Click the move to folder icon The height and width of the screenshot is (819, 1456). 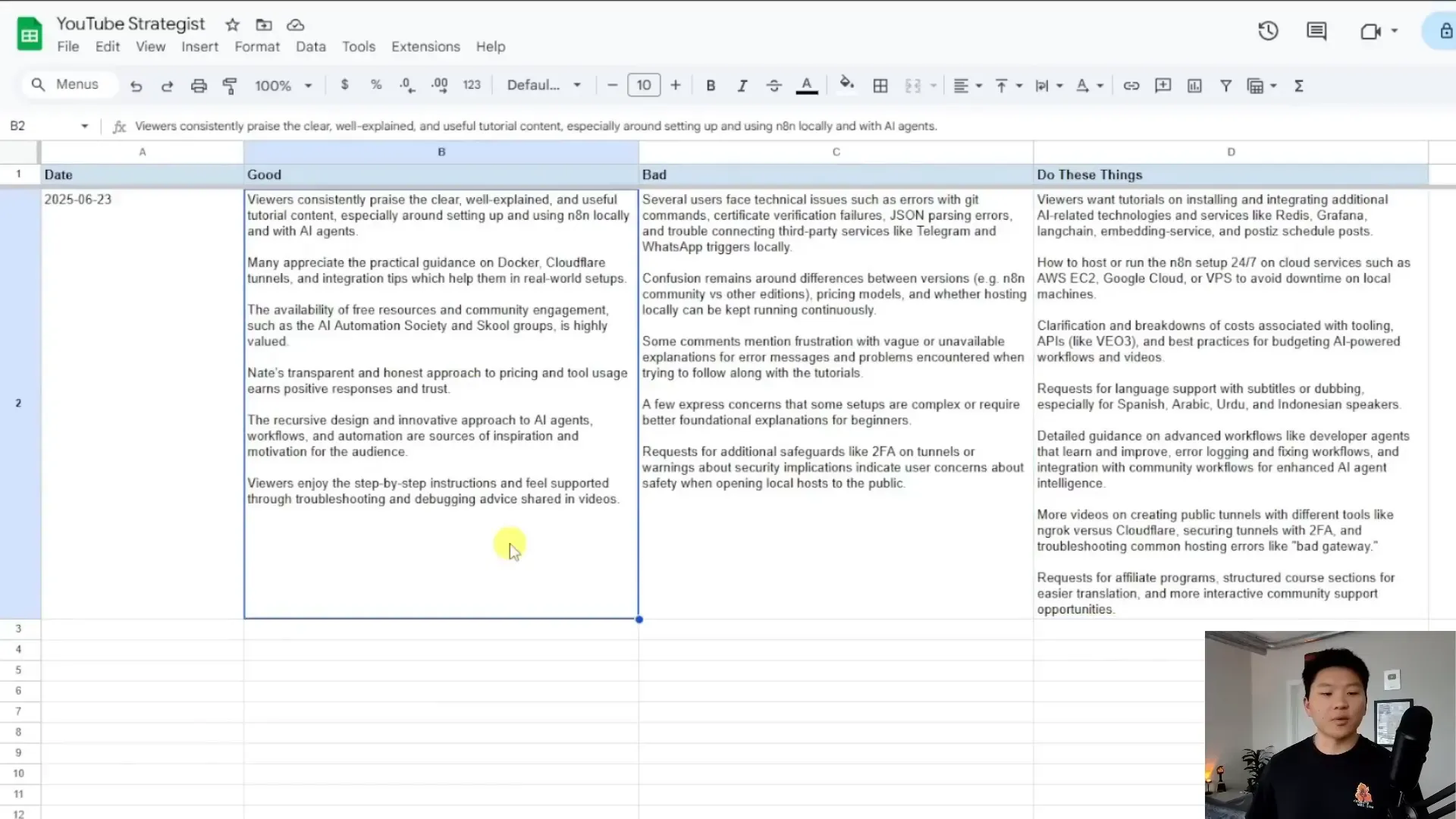[x=264, y=25]
